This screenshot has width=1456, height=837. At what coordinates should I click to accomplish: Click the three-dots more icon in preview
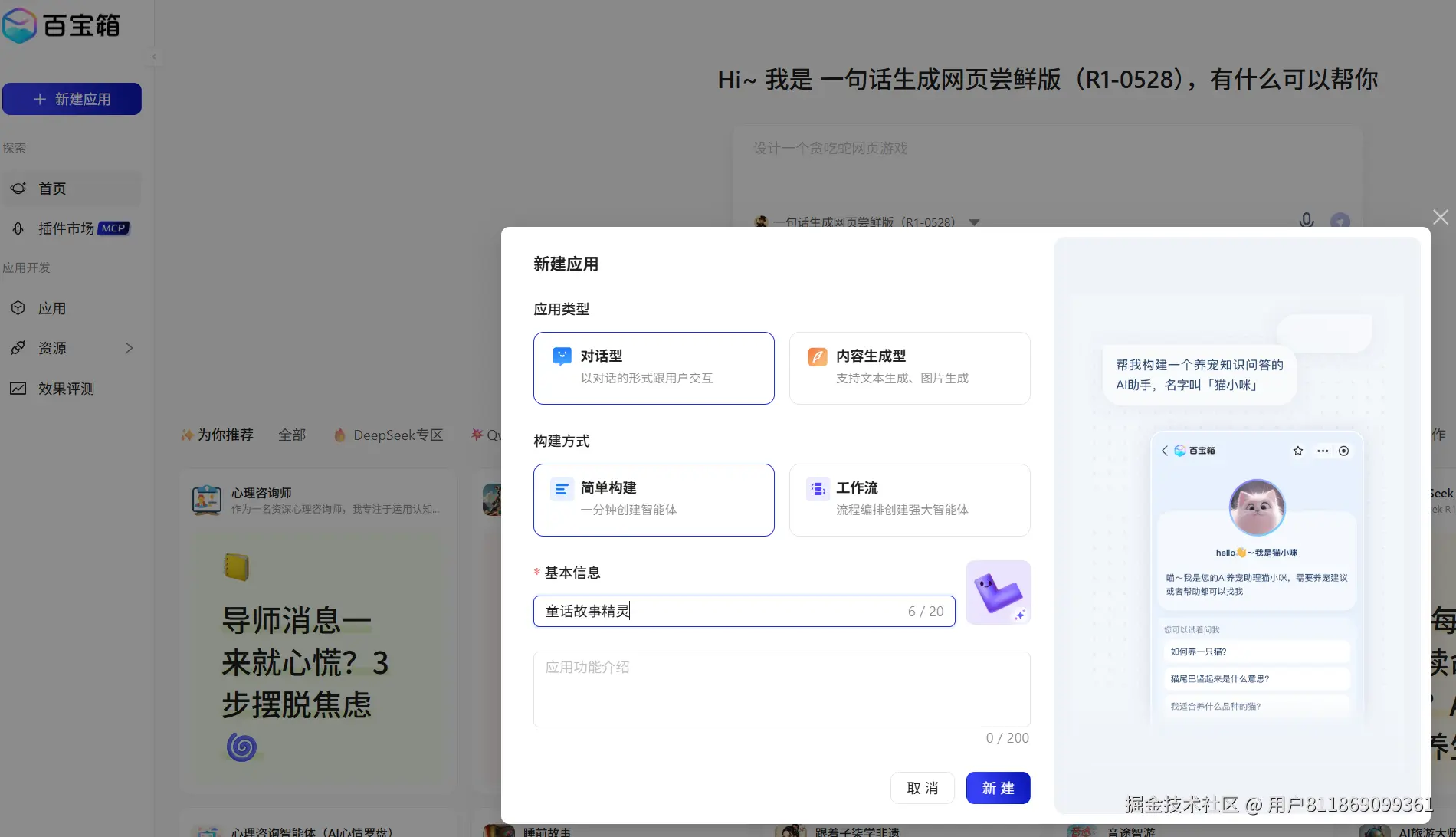[x=1323, y=451]
